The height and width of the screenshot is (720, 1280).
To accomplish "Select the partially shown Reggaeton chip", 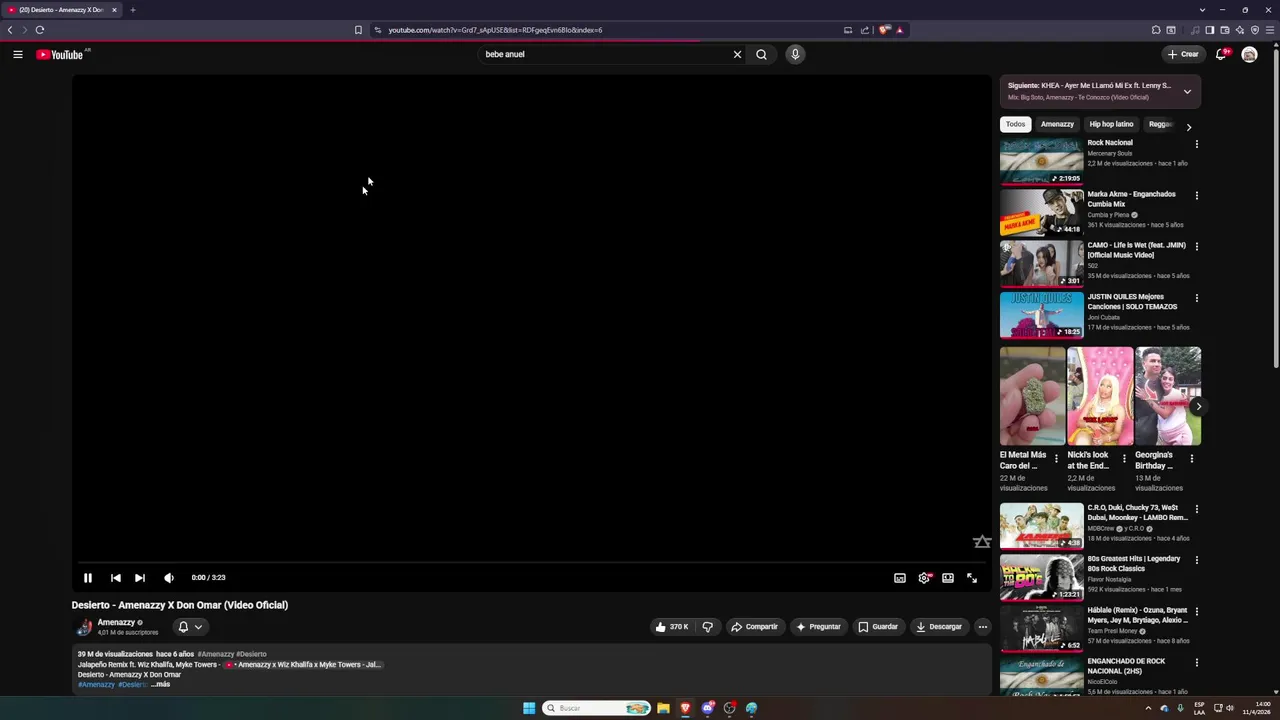I will (1160, 124).
